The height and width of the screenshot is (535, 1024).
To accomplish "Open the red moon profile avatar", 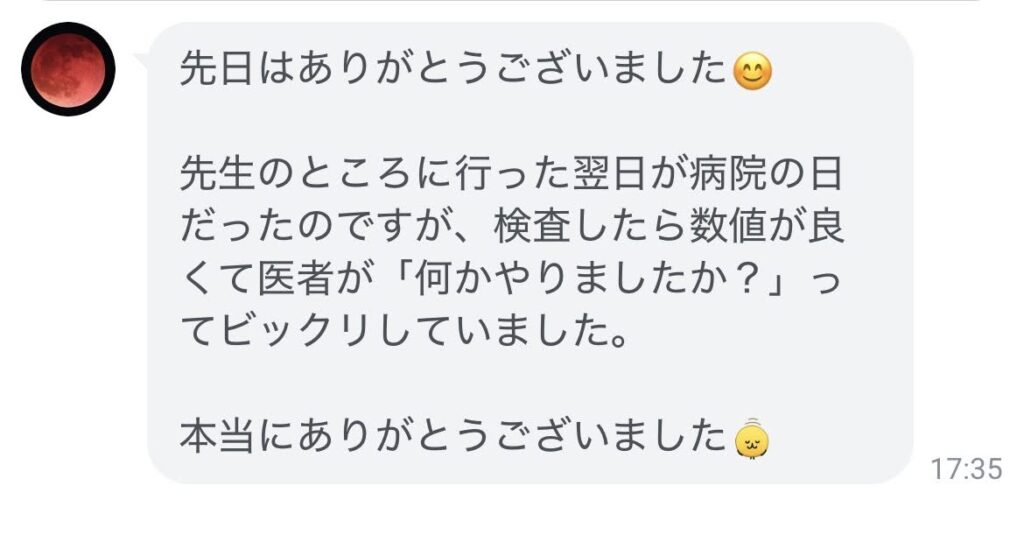I will pyautogui.click(x=68, y=69).
